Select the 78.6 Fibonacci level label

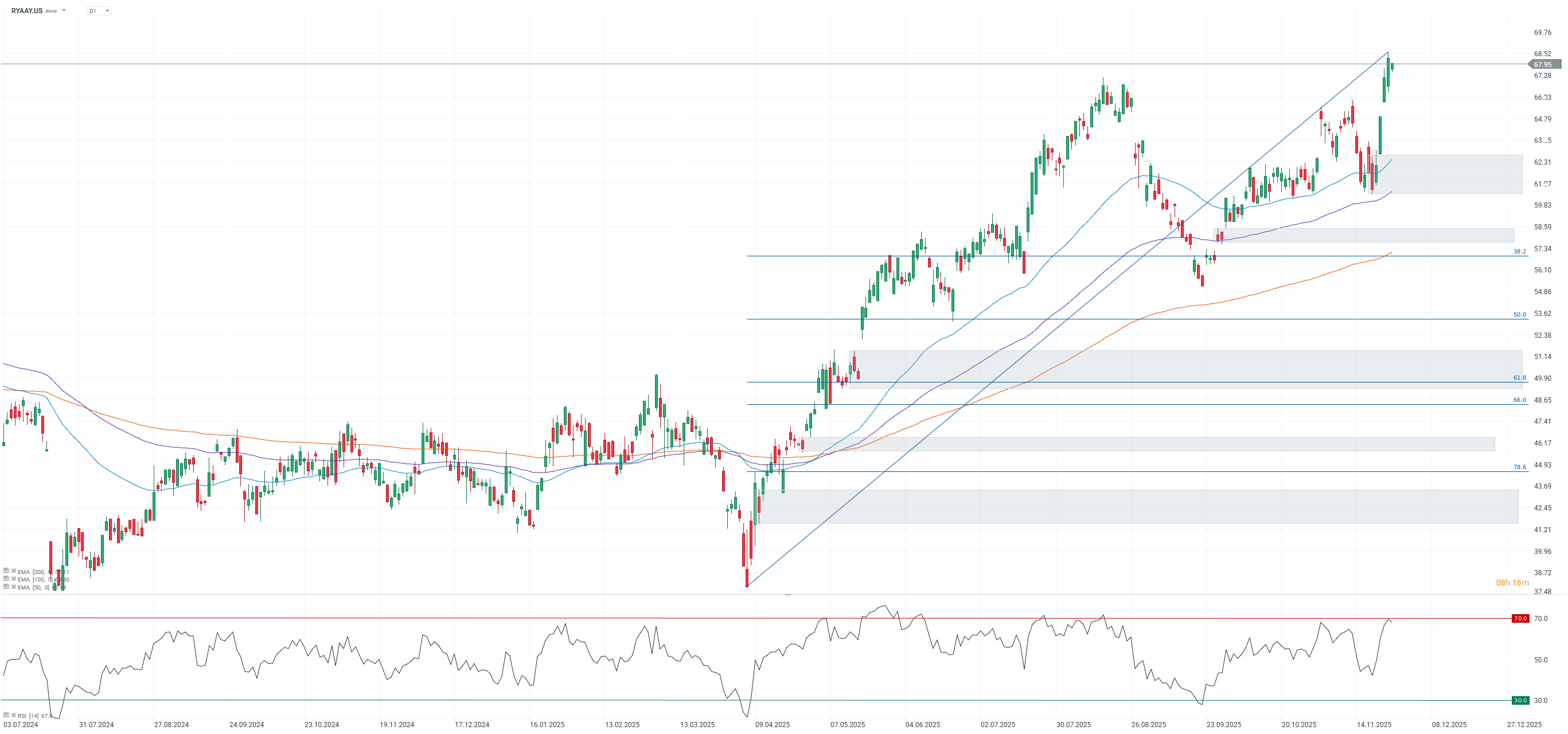(1519, 467)
